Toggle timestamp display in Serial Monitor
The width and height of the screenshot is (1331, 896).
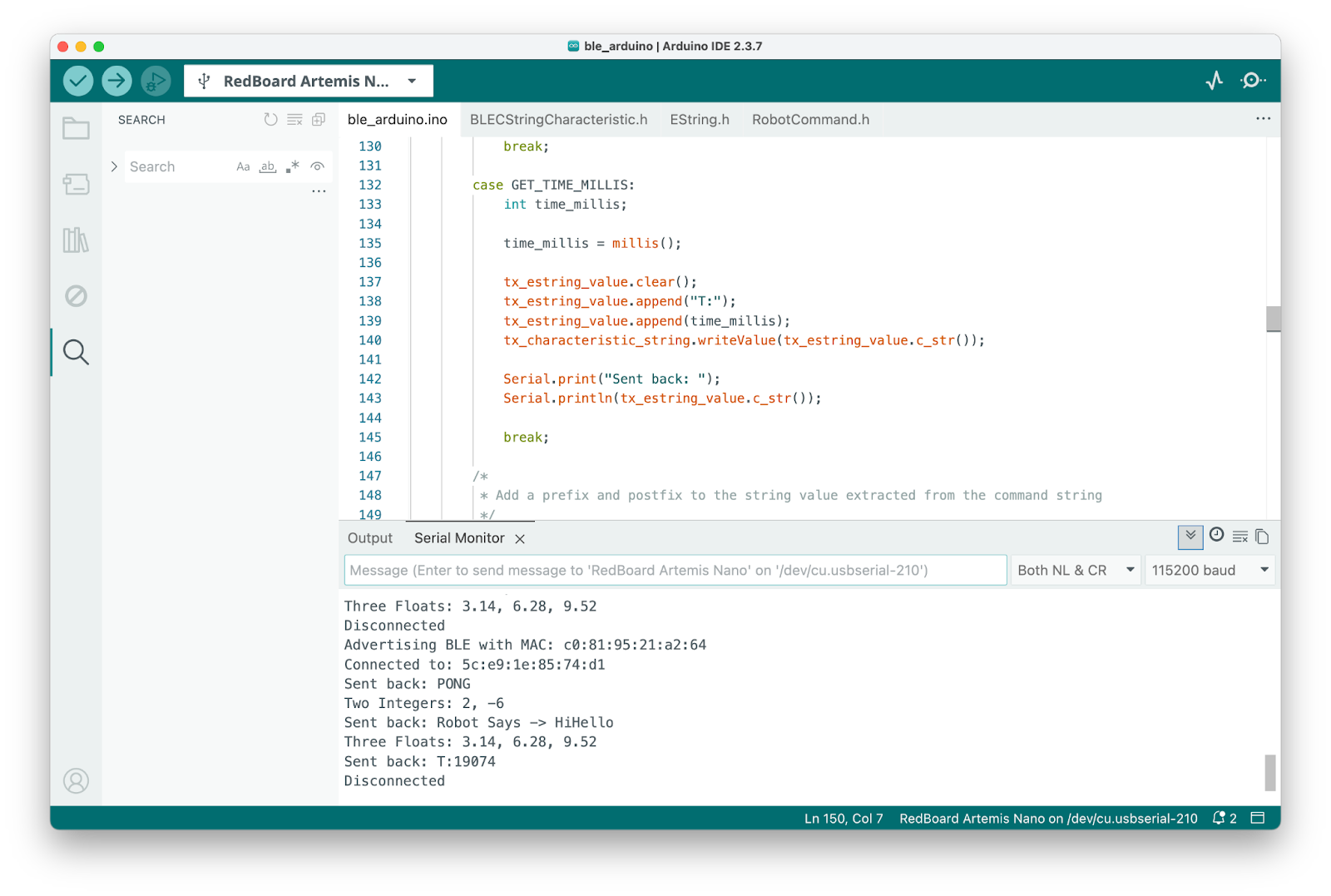[1216, 537]
